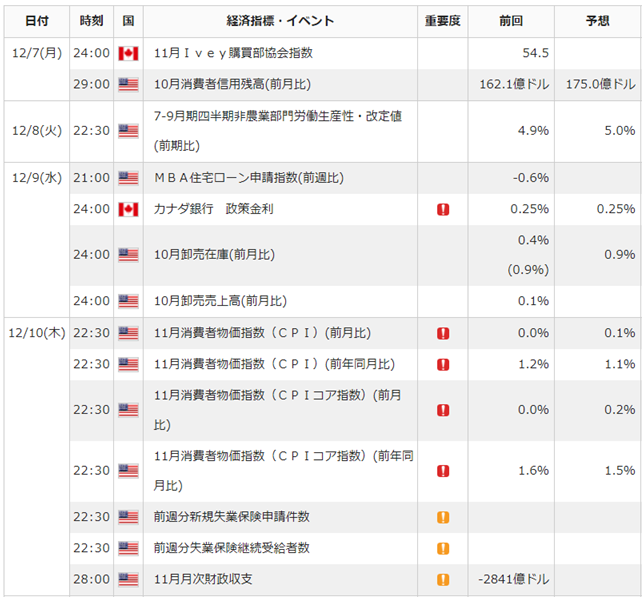Viewport: 644px width, 599px height.
Task: Click red importance icon for CPIコア指数 (前月比)
Action: click(x=443, y=410)
